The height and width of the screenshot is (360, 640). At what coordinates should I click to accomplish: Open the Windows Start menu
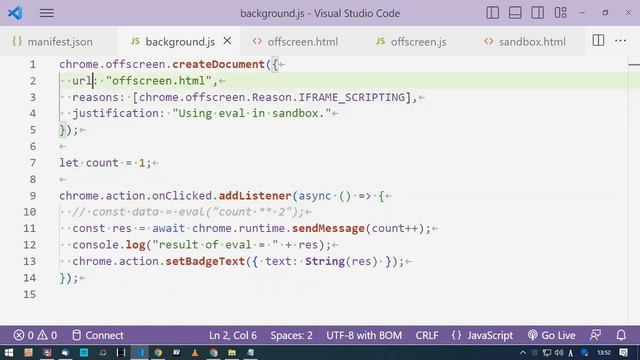(9, 353)
